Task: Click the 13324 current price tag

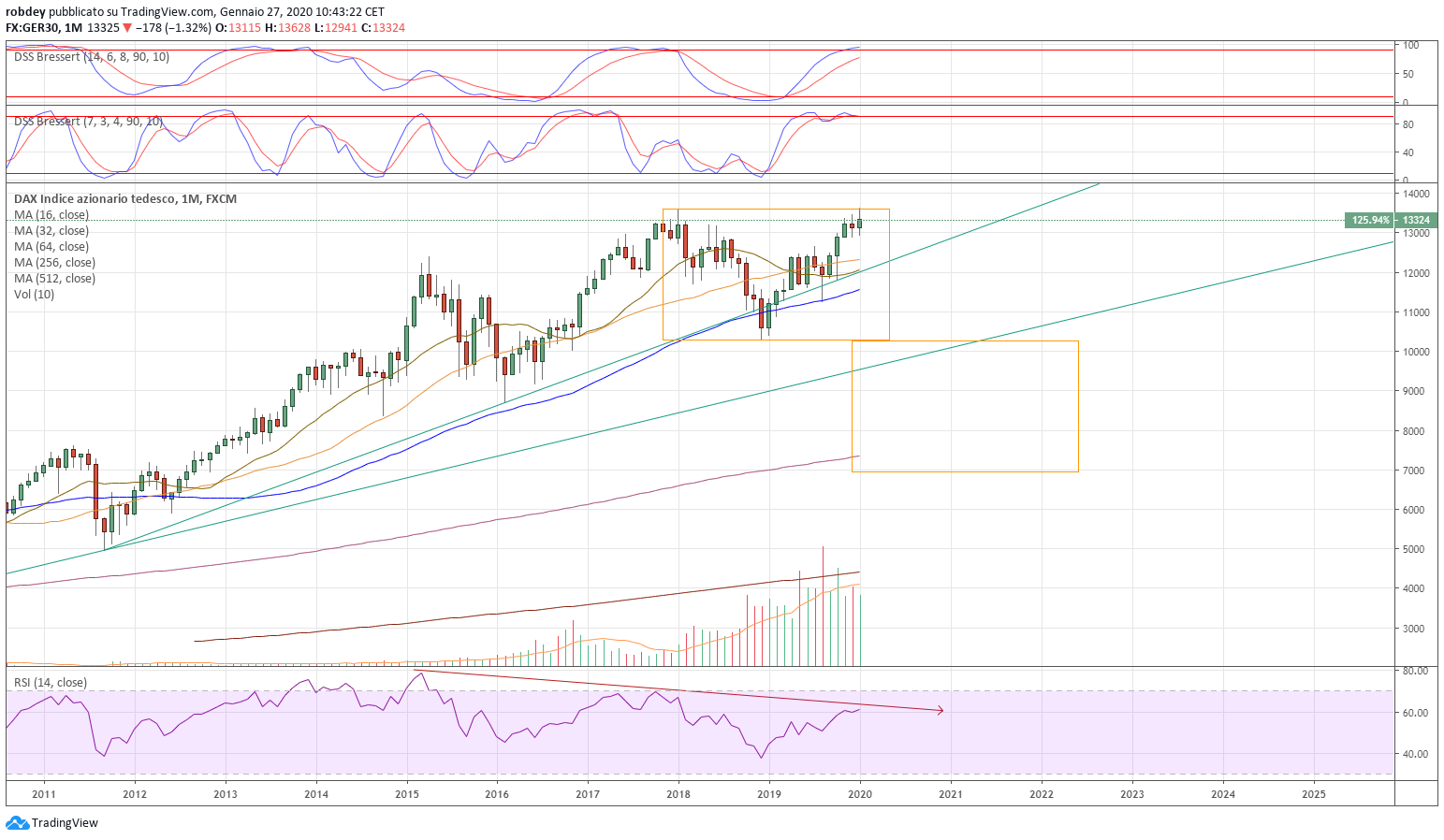Action: (1415, 220)
